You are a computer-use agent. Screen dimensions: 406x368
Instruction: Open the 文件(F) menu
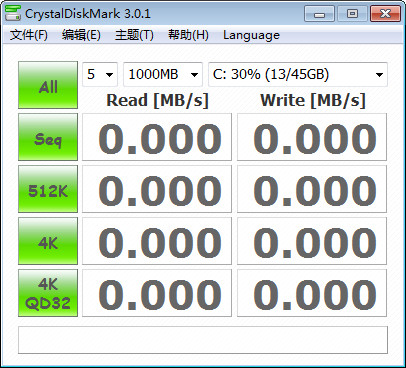[29, 35]
